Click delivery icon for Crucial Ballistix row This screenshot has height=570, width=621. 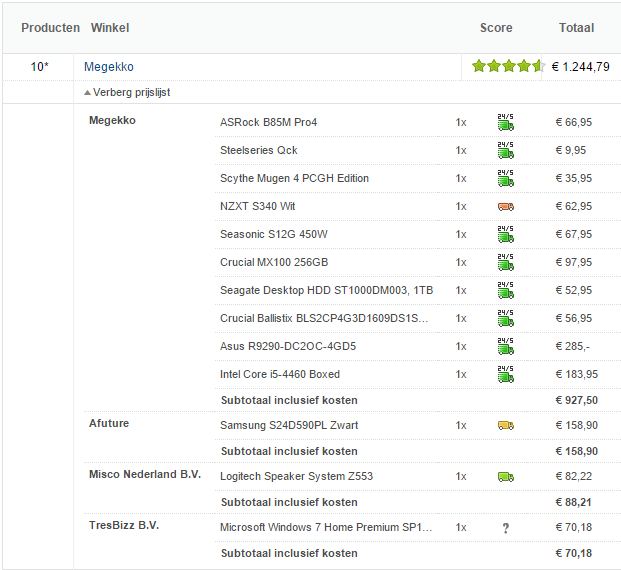(506, 318)
